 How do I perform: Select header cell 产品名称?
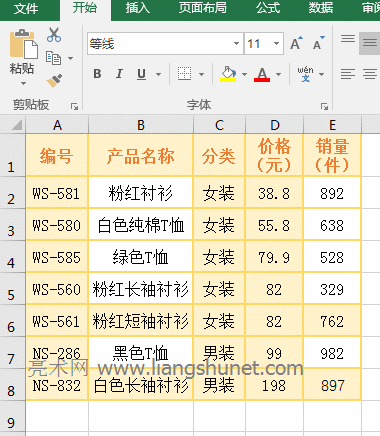141,156
